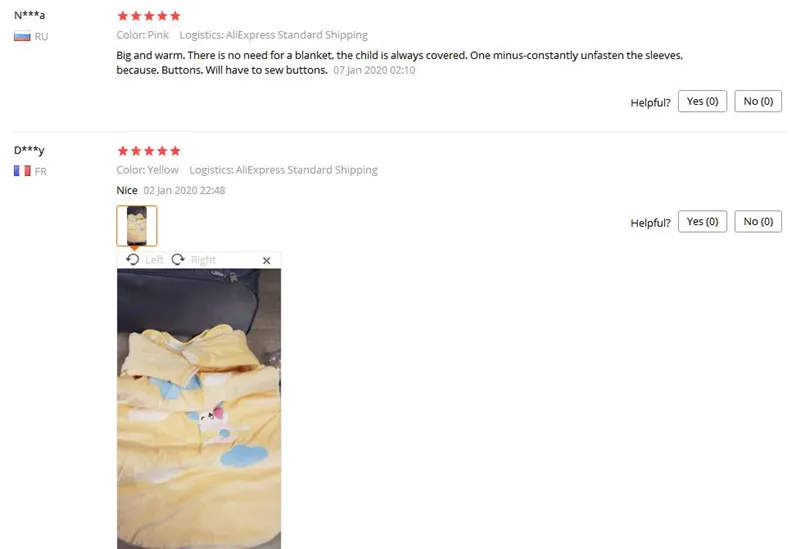Click the '07 Jan 2020 02:10' timestamp

[x=374, y=70]
